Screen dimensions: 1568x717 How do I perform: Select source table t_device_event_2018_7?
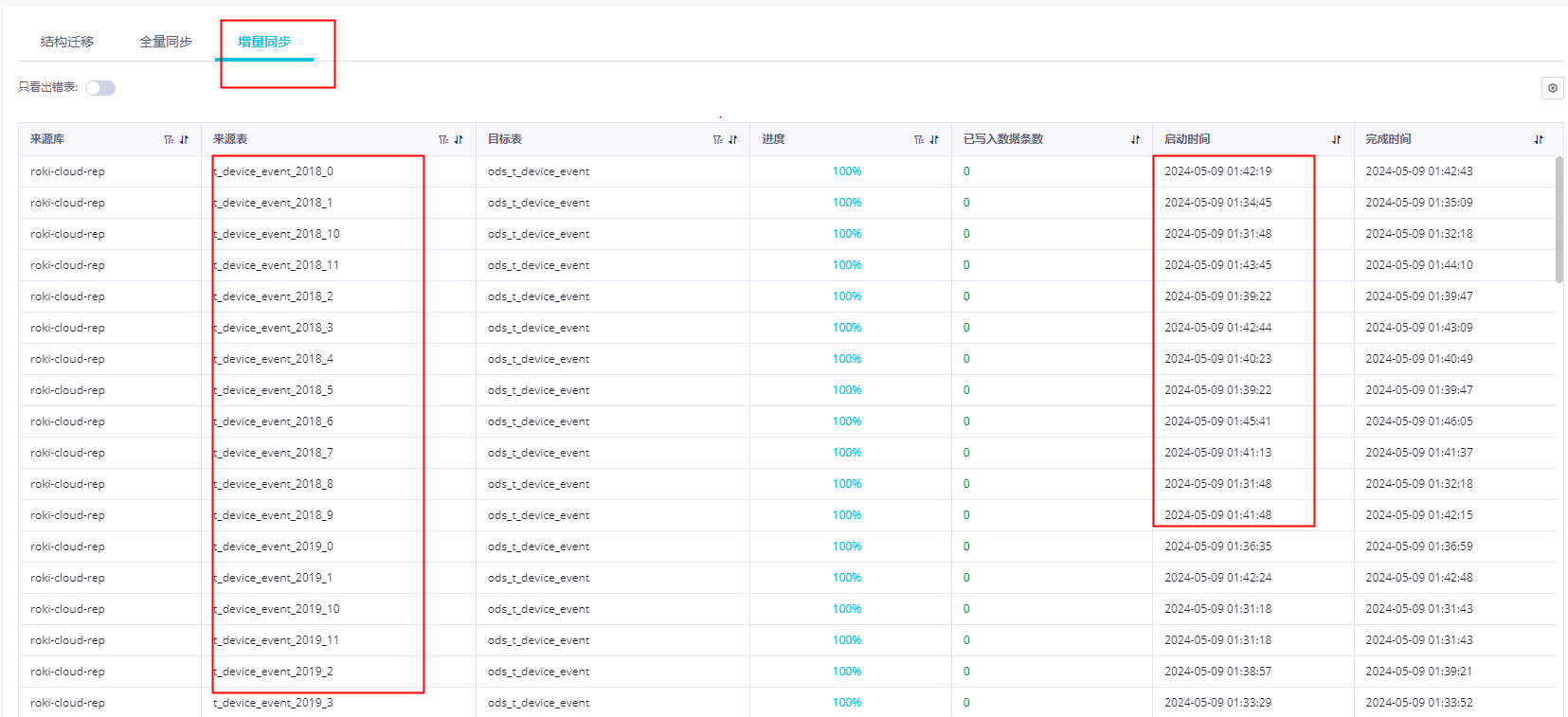click(x=273, y=453)
